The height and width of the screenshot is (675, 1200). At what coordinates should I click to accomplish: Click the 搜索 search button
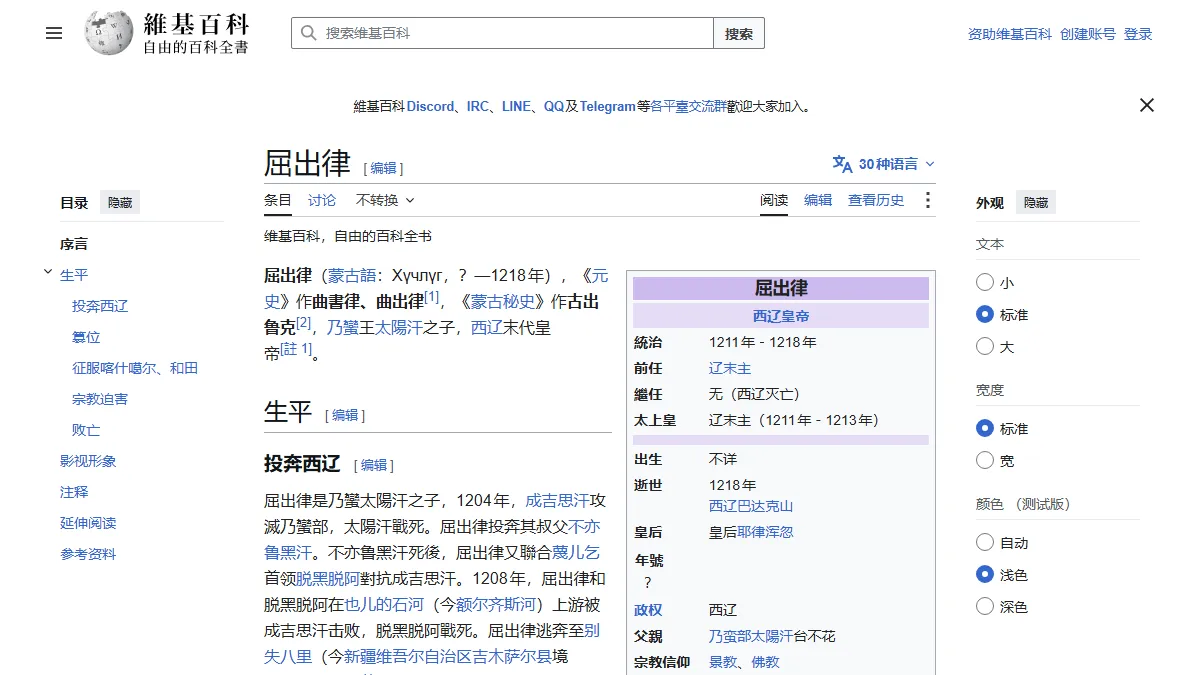coord(739,33)
